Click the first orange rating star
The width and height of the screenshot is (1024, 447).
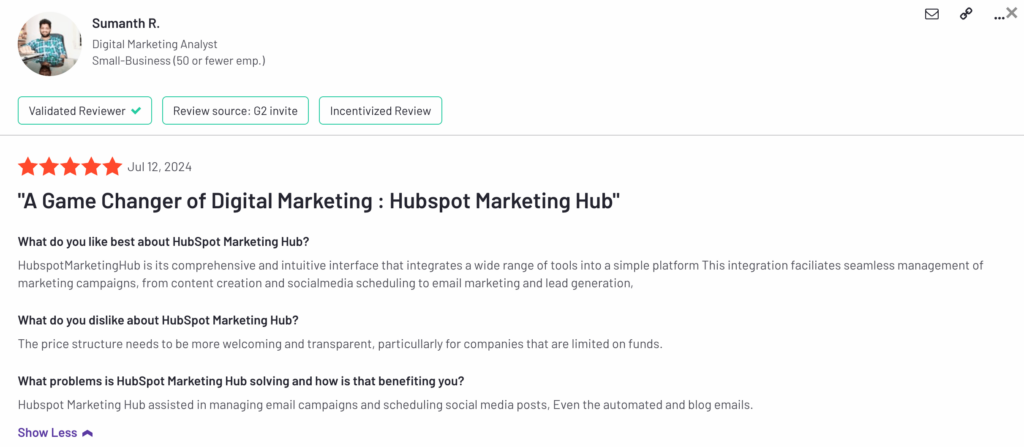tap(27, 167)
